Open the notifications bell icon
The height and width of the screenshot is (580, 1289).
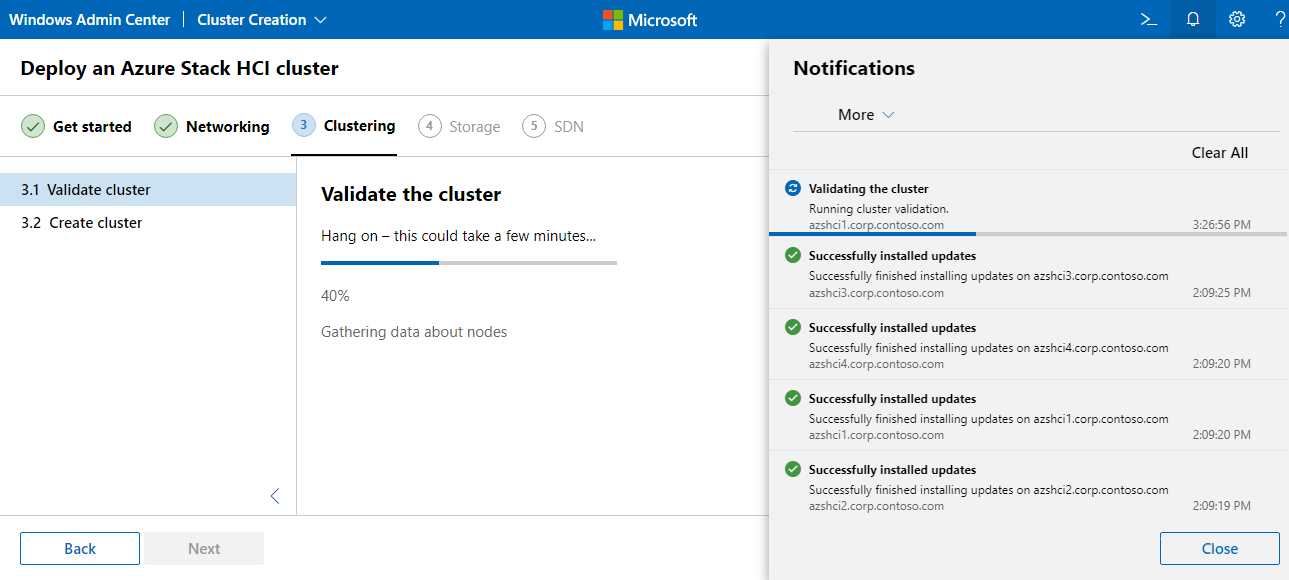pos(1193,19)
